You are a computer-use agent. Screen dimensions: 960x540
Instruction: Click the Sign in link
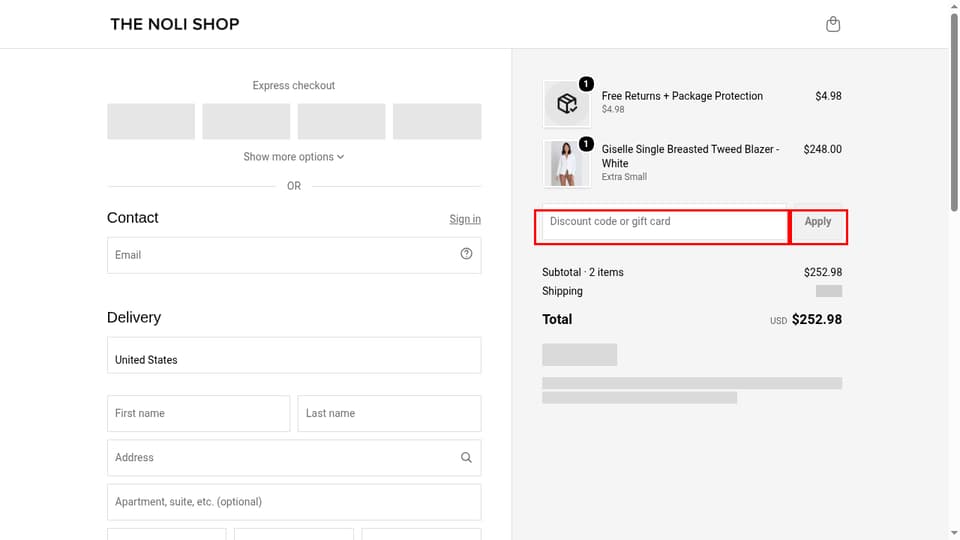pyautogui.click(x=465, y=219)
